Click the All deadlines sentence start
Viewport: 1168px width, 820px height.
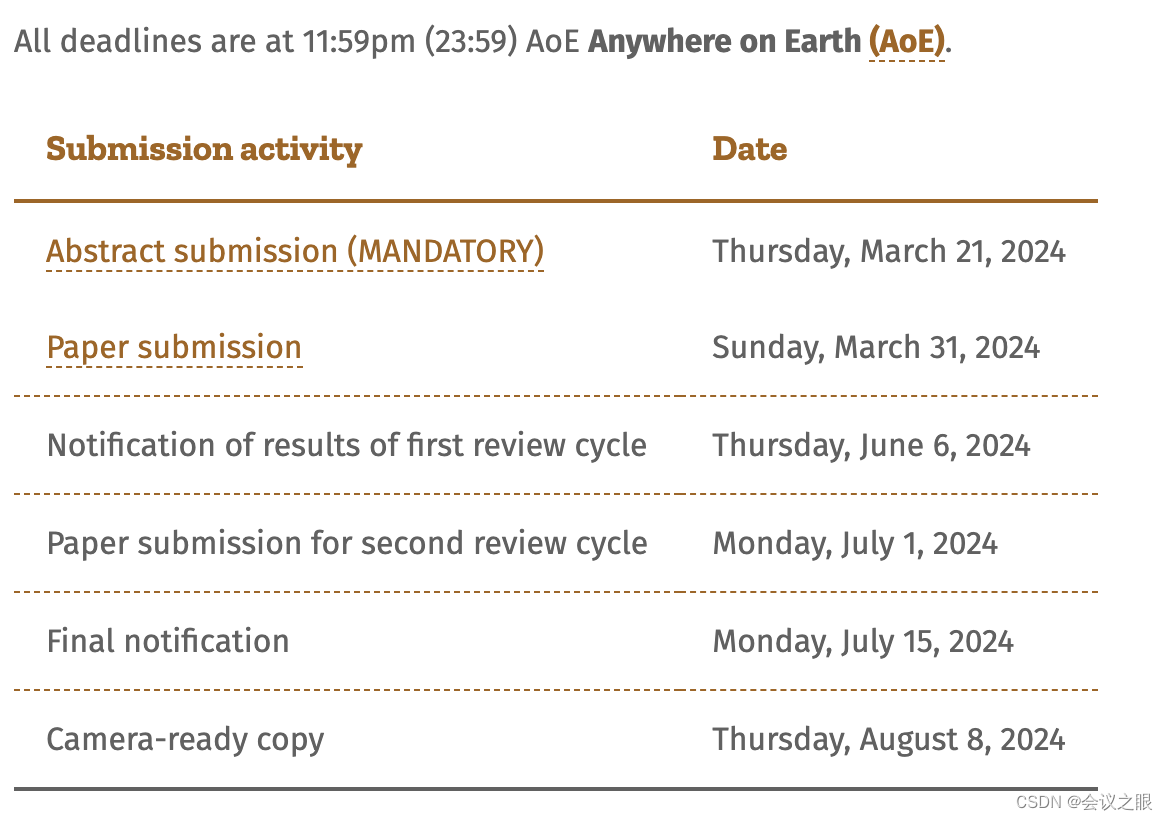(x=108, y=42)
